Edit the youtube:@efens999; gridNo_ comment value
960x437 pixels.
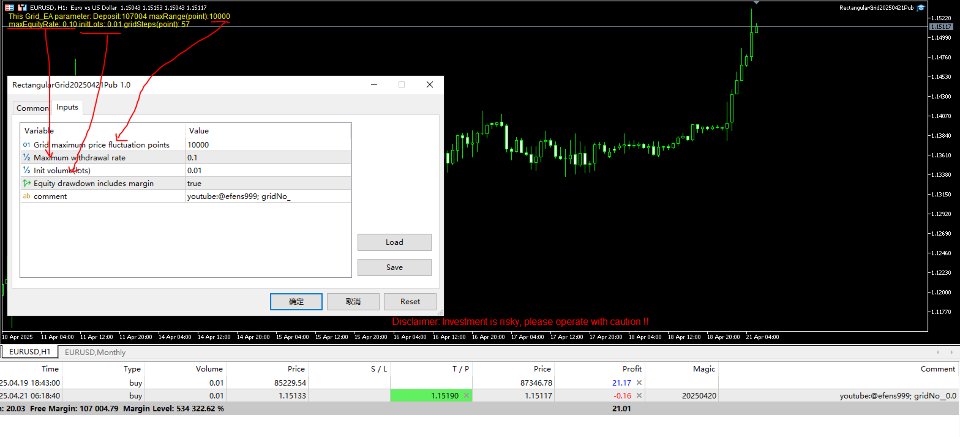pyautogui.click(x=268, y=196)
